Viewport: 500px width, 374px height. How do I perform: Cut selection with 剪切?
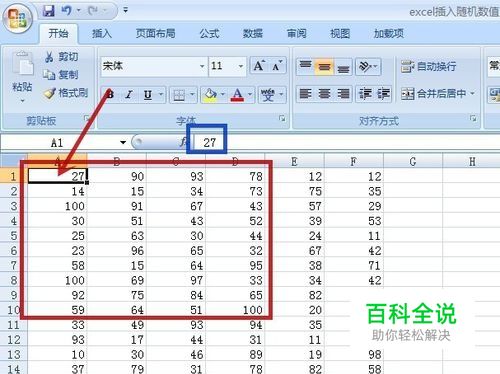click(61, 57)
